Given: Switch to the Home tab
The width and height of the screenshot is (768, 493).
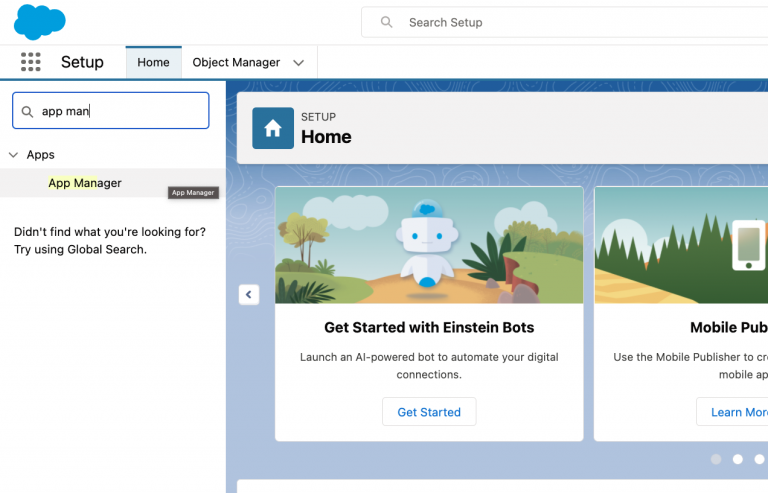Looking at the screenshot, I should tap(153, 62).
